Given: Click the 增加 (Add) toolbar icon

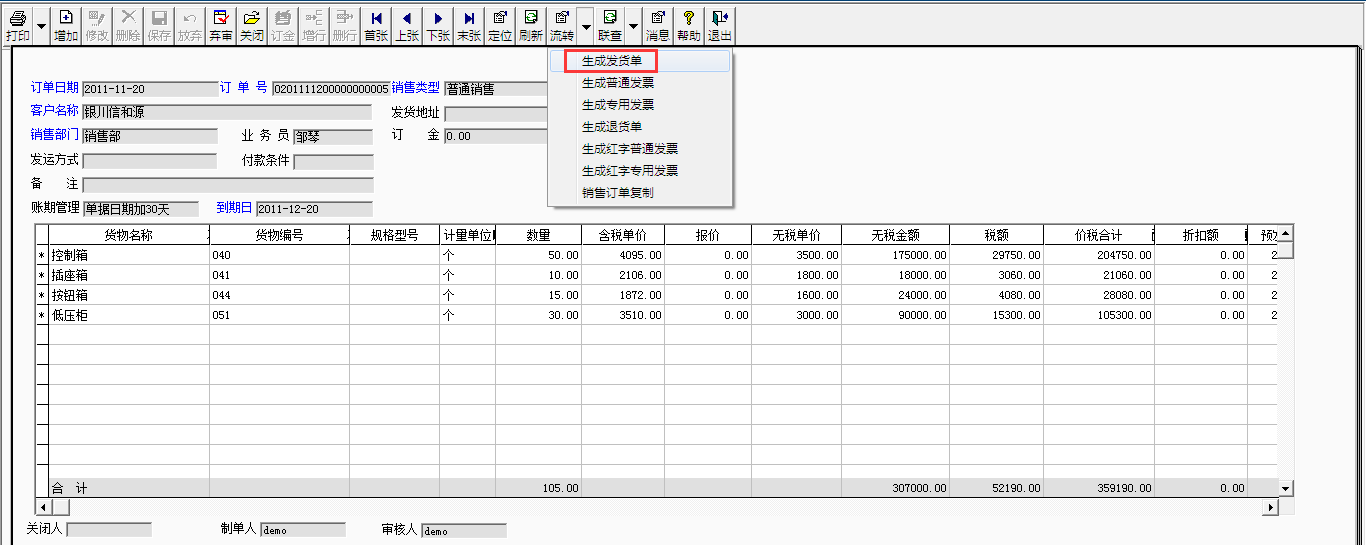Looking at the screenshot, I should tap(66, 24).
